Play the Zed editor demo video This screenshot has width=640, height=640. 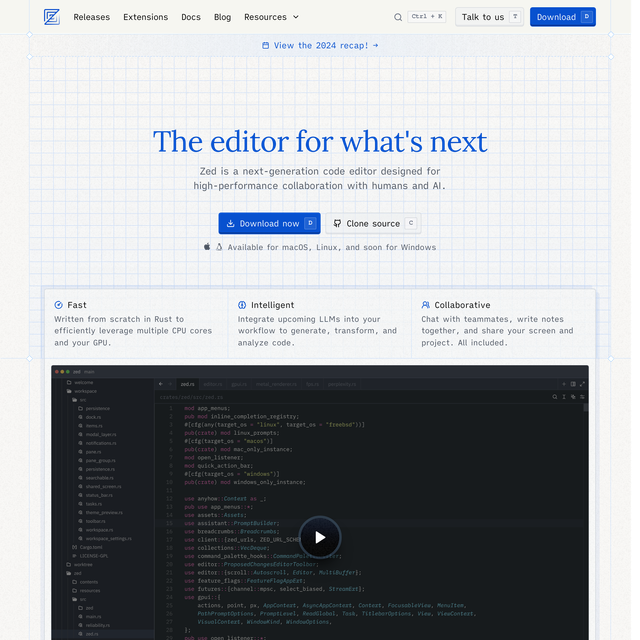tap(320, 537)
